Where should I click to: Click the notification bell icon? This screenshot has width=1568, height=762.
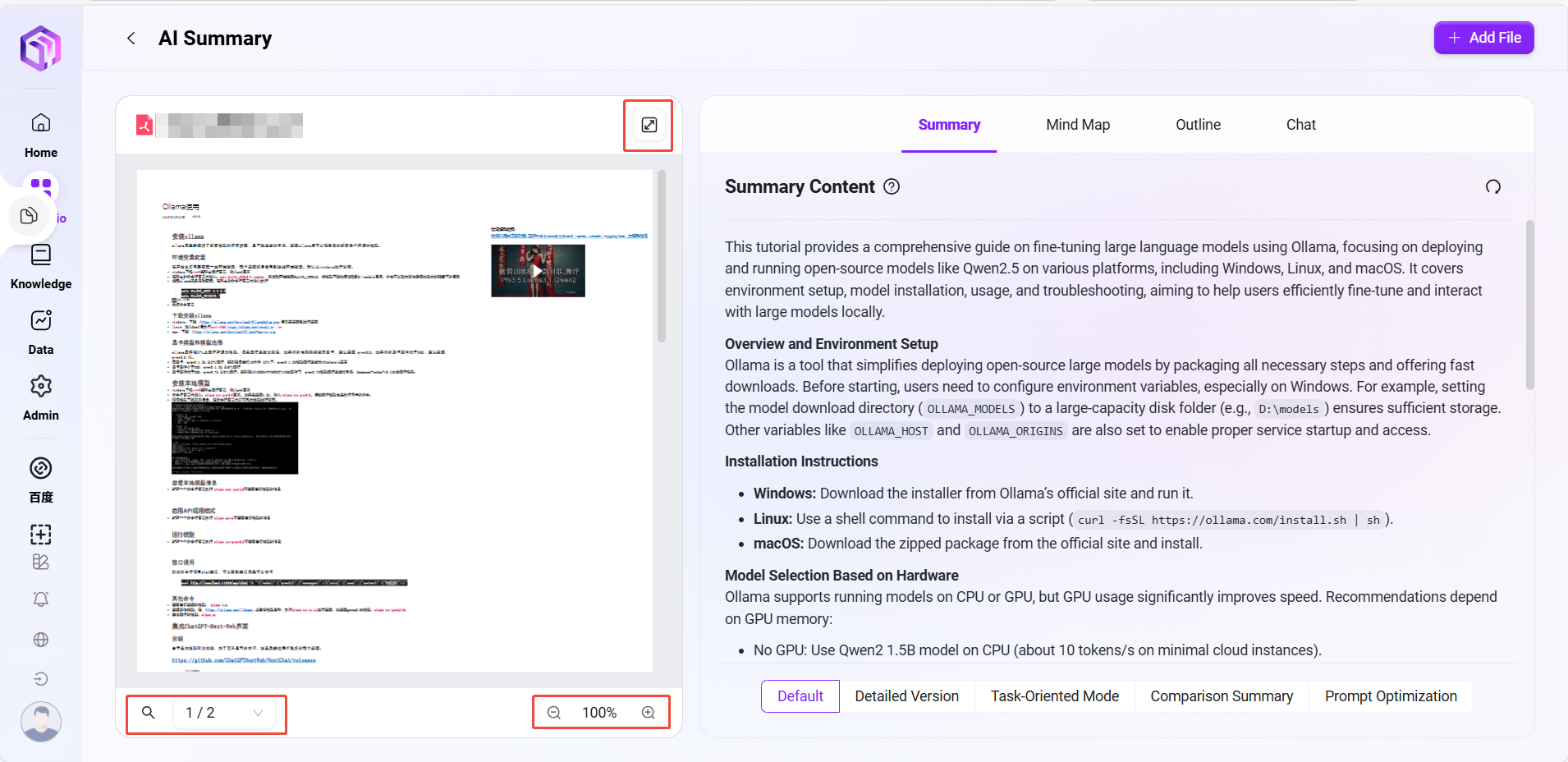point(40,599)
